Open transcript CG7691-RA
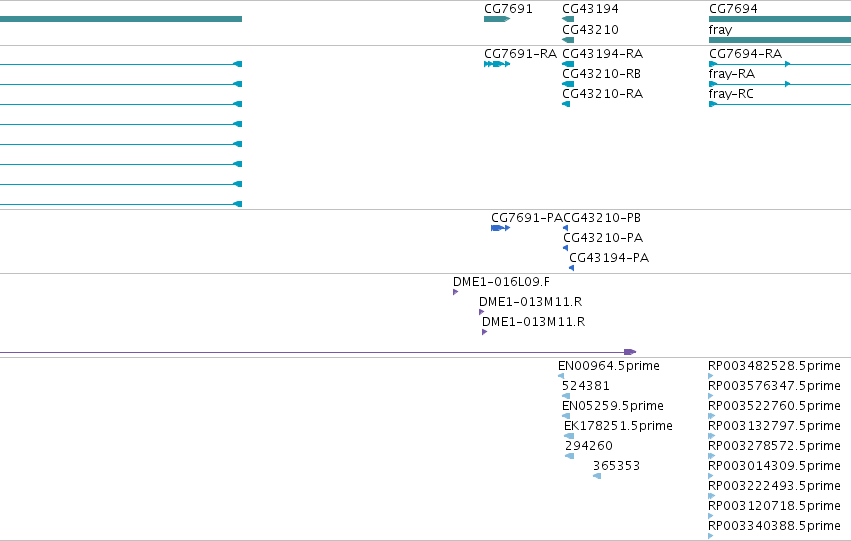851x541 pixels. (x=520, y=54)
